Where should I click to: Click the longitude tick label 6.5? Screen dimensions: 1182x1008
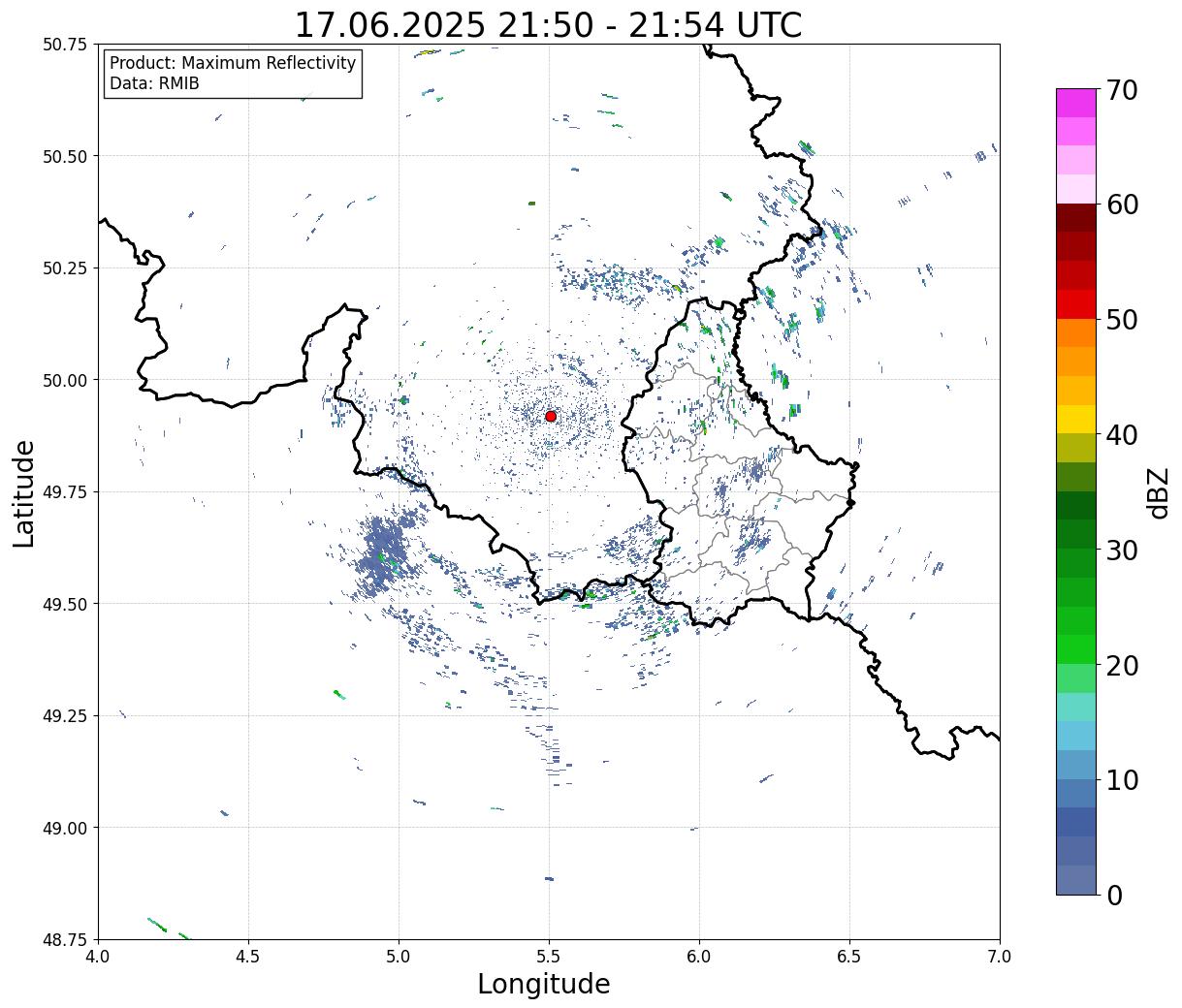click(849, 957)
